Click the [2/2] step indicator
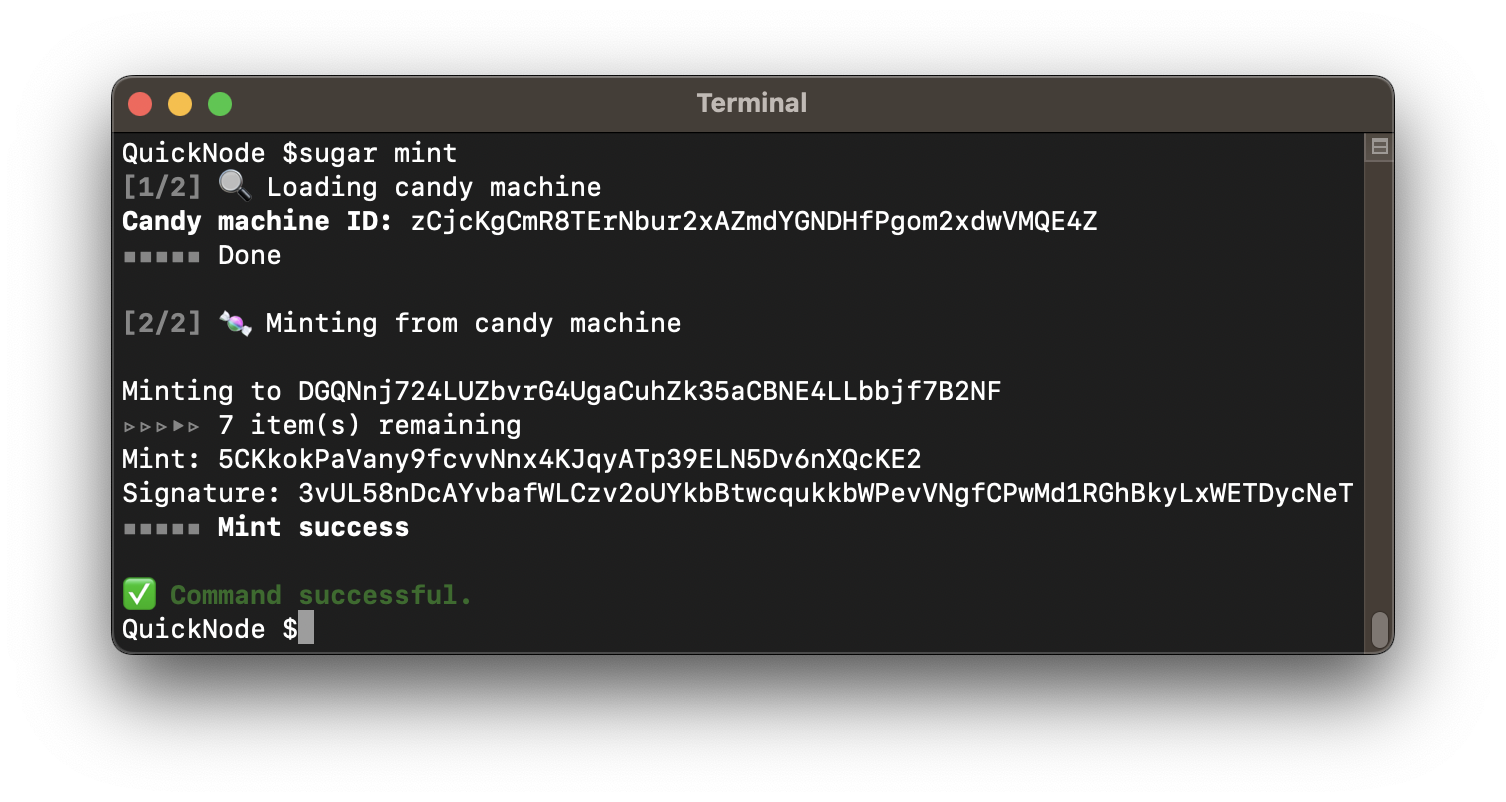1506x802 pixels. [x=162, y=323]
